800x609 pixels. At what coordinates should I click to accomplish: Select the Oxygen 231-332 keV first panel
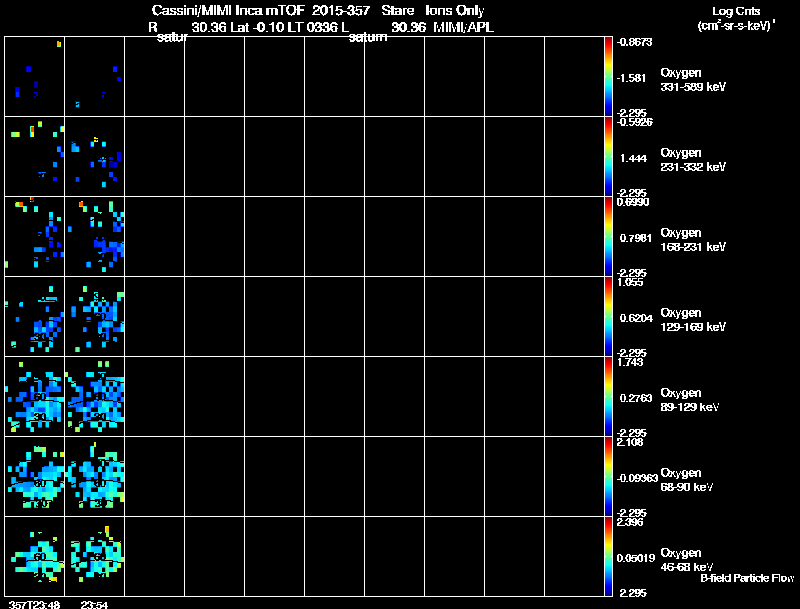35,157
